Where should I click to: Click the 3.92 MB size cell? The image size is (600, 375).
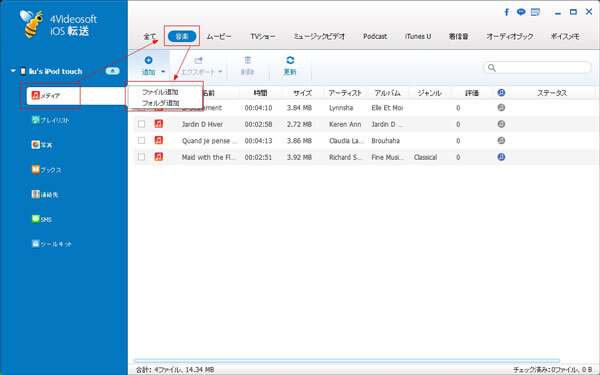coord(299,157)
